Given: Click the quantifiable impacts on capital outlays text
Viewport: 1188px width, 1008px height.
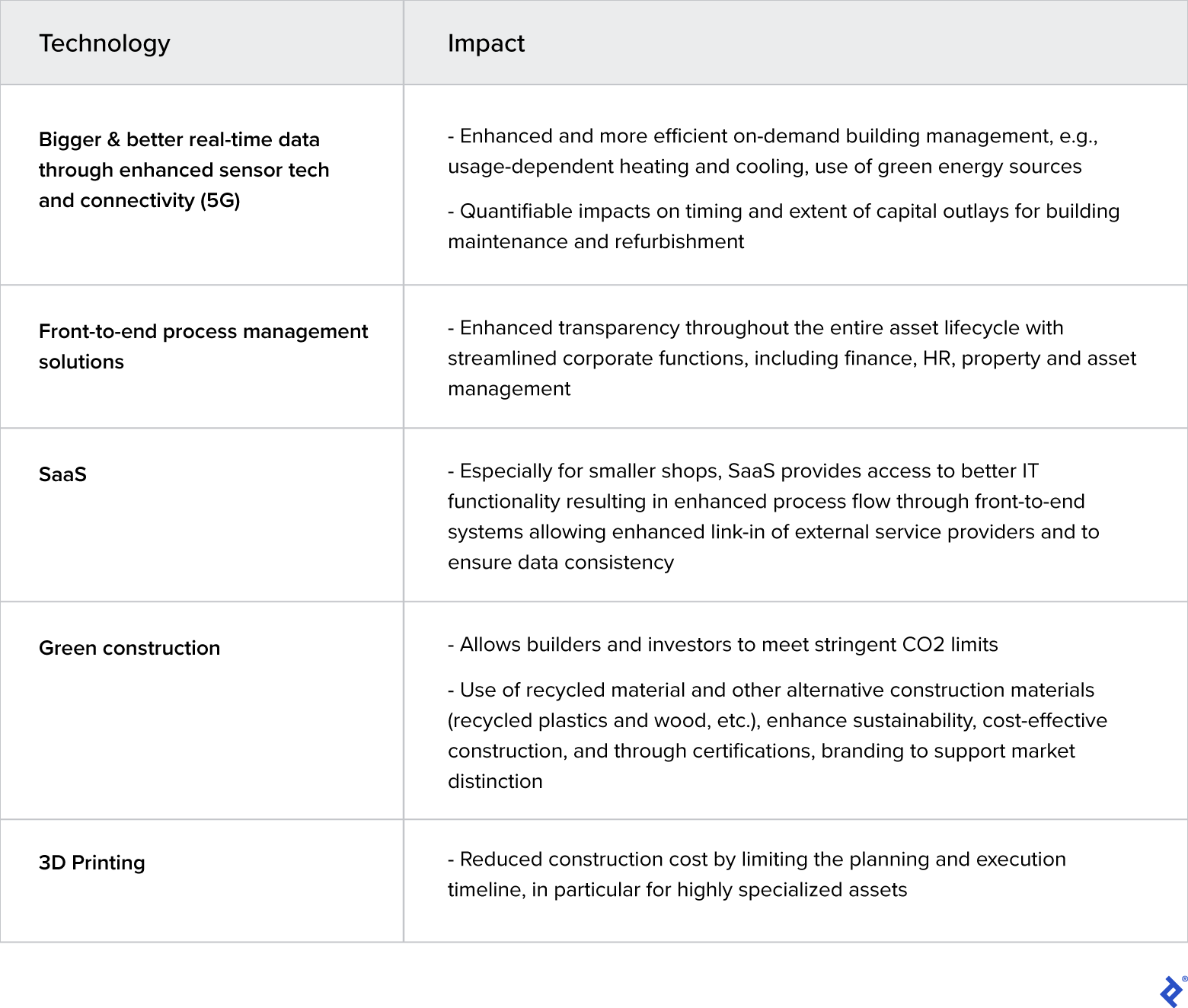Looking at the screenshot, I should pos(784,226).
